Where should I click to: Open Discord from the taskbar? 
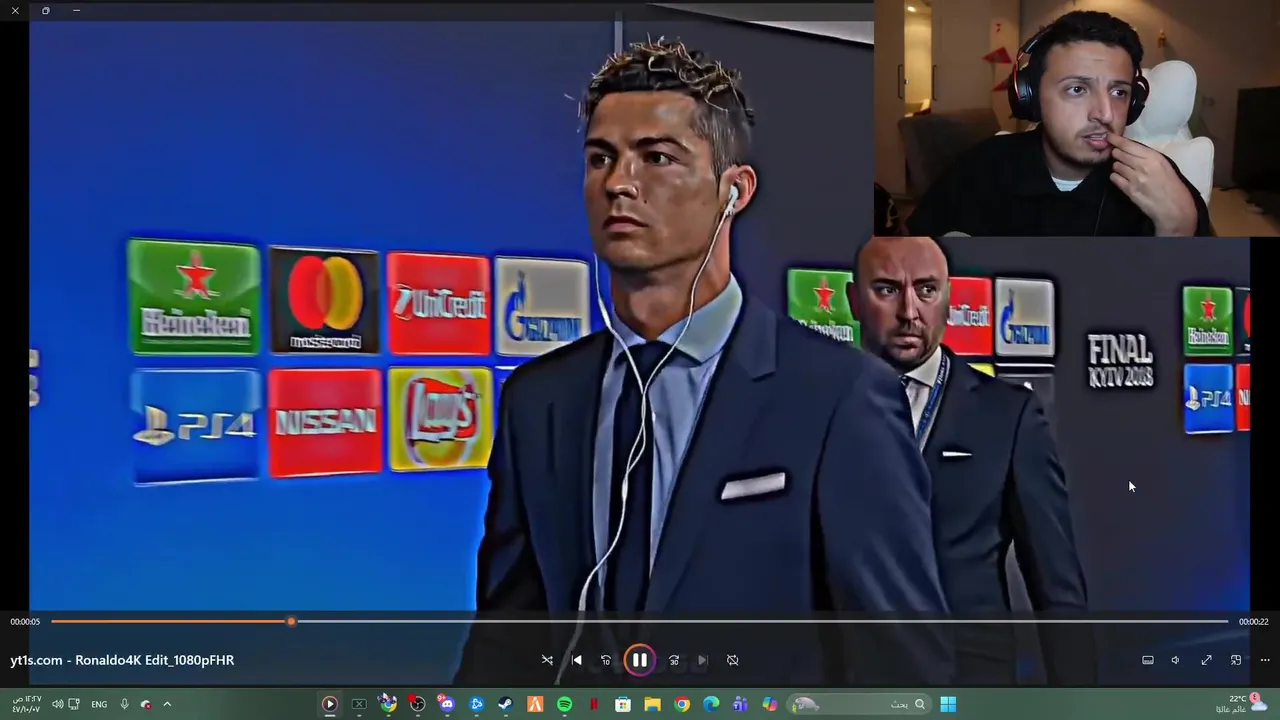pos(447,704)
